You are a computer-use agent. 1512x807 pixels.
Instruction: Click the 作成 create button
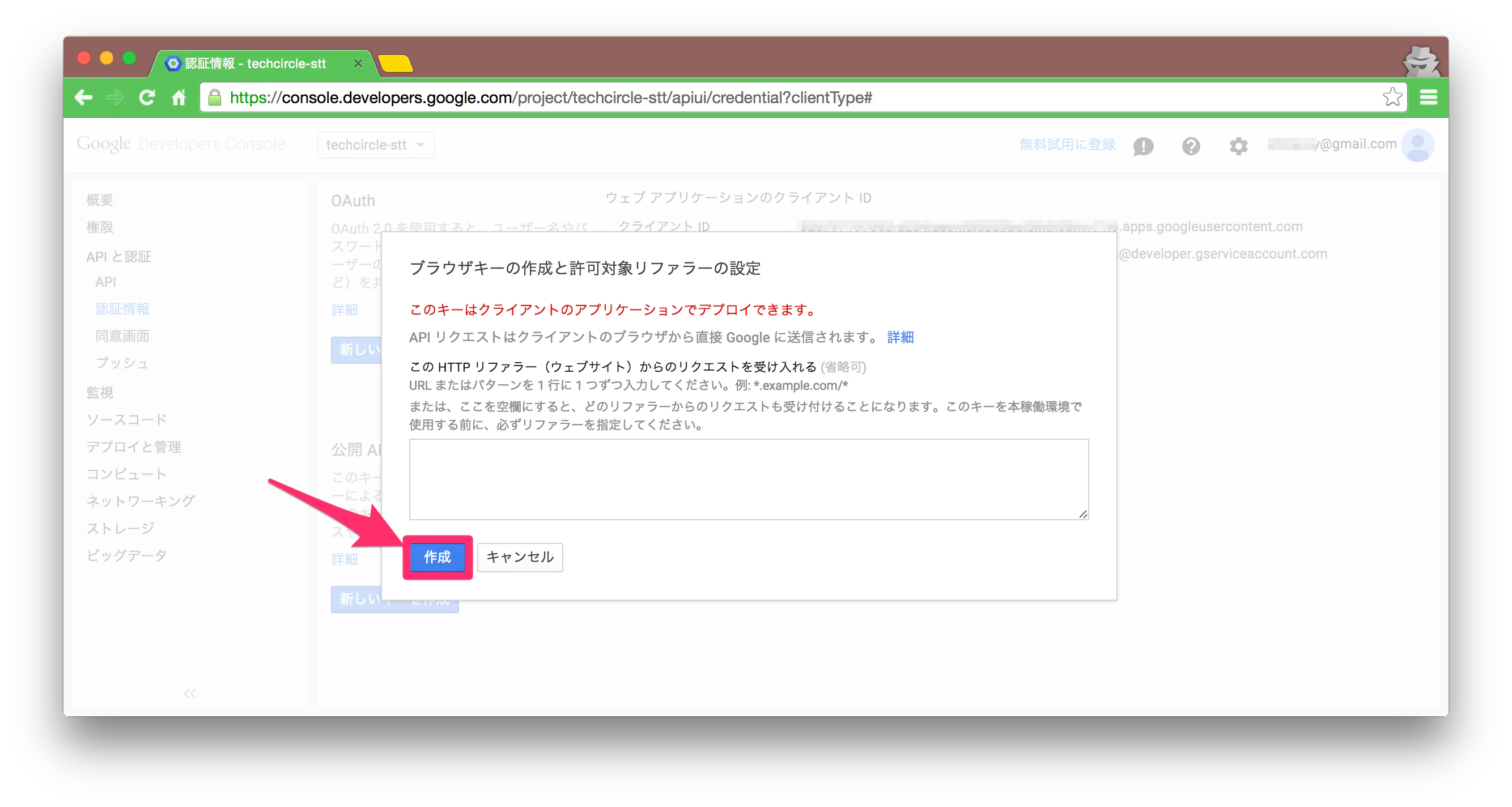438,557
